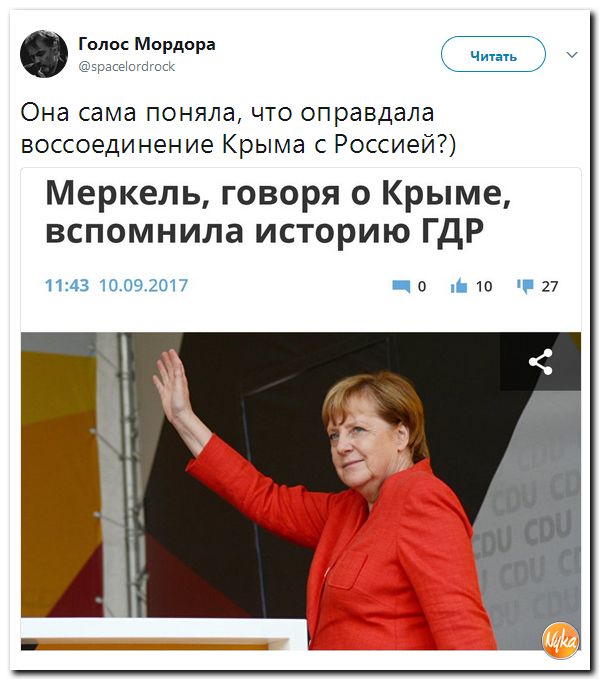Click the 11:43 10.09.2017 timestamp
Image resolution: width=601 pixels, height=681 pixels.
click(116, 285)
